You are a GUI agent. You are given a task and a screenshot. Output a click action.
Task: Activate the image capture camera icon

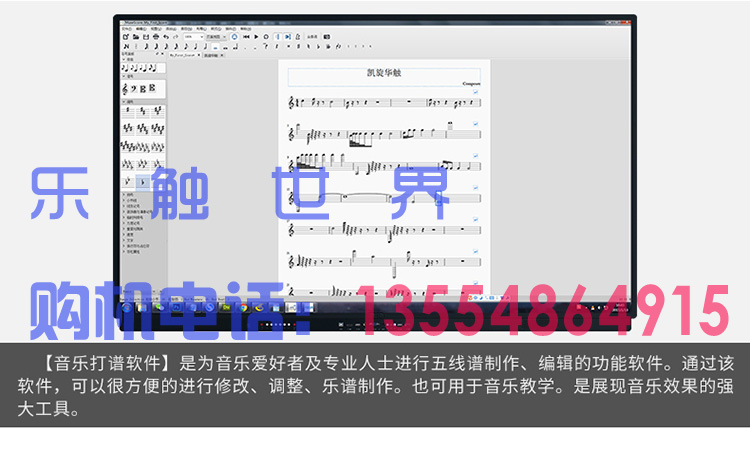pos(327,37)
